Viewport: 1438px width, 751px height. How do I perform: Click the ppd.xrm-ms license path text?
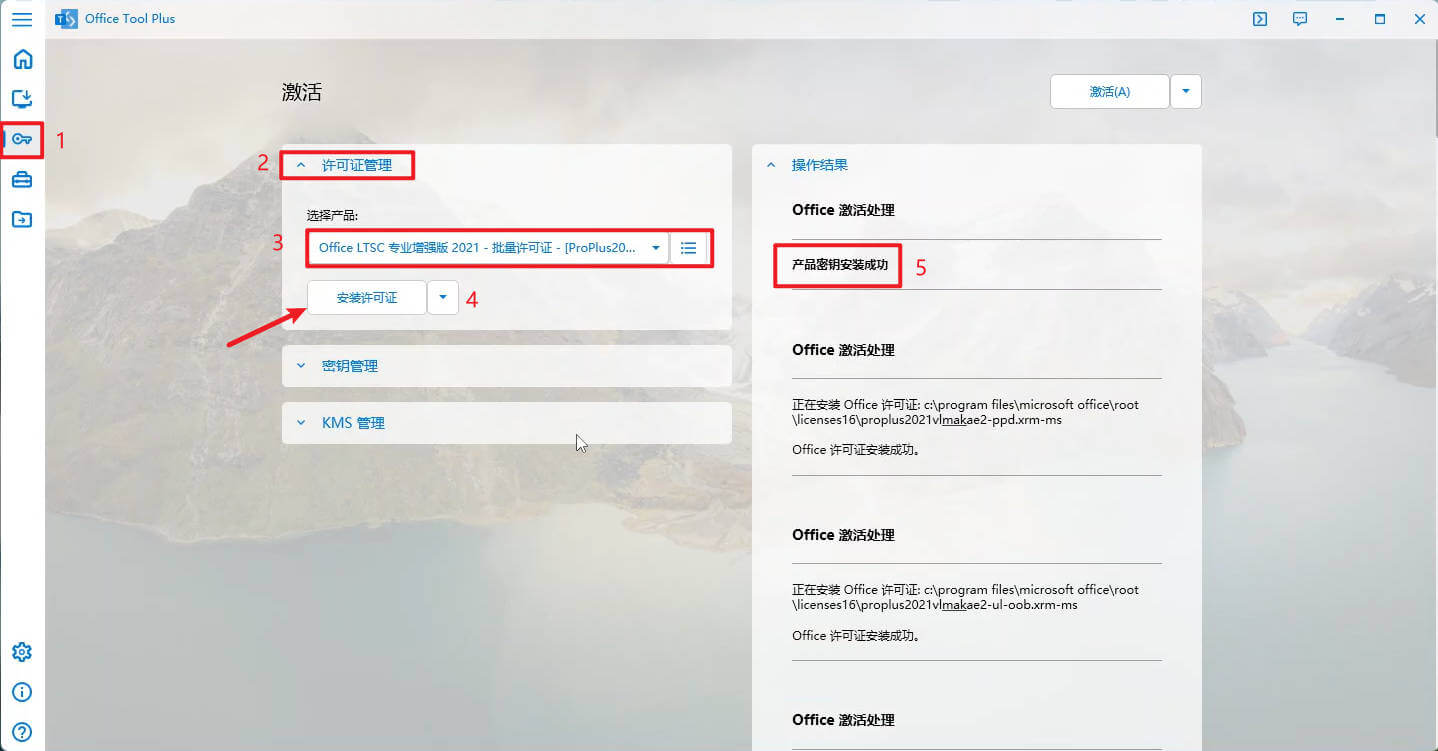tap(965, 412)
